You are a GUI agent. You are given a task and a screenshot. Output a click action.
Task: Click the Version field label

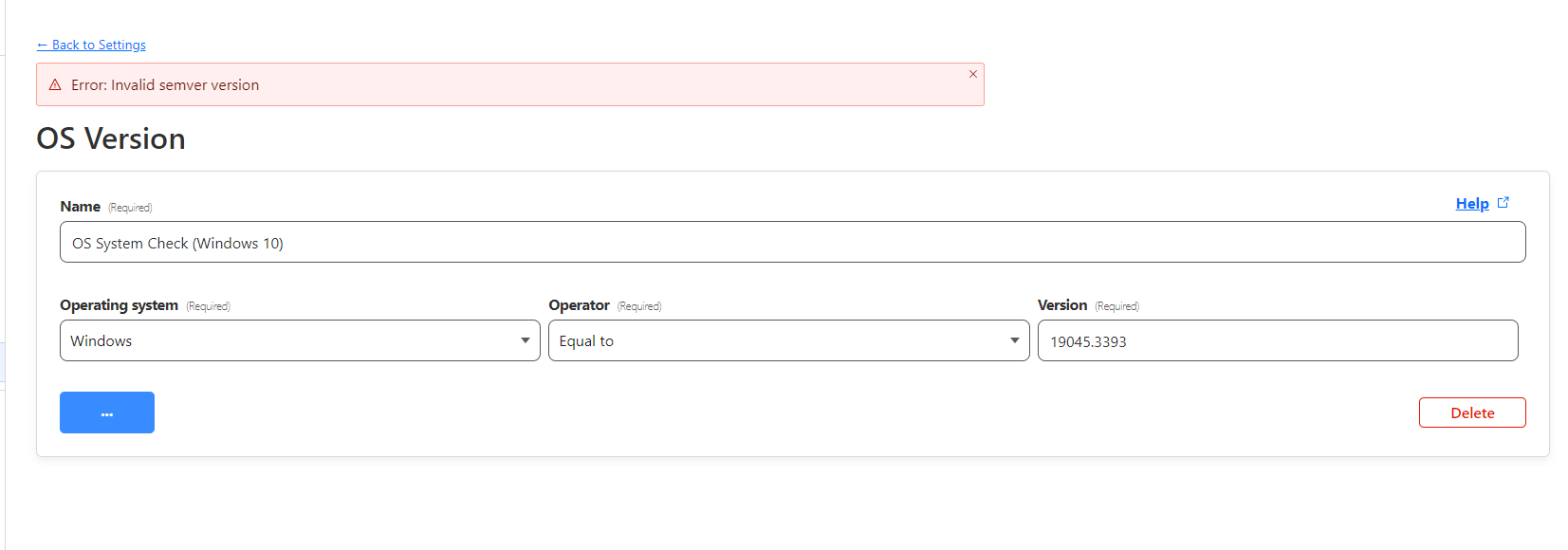[x=1061, y=305]
